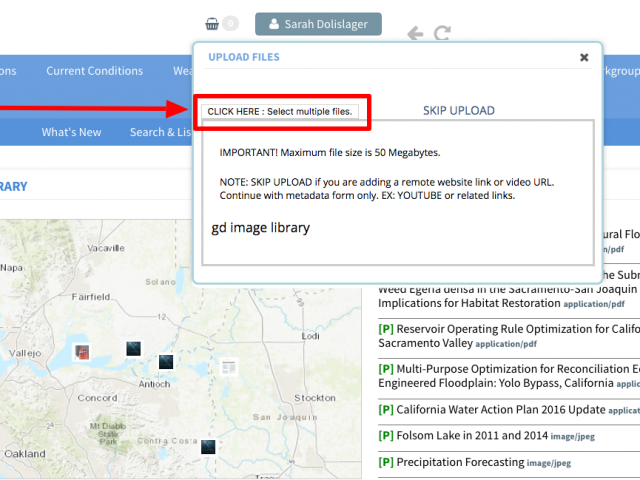The width and height of the screenshot is (640, 480).
Task: Go to What's New tab
Action: [x=71, y=132]
